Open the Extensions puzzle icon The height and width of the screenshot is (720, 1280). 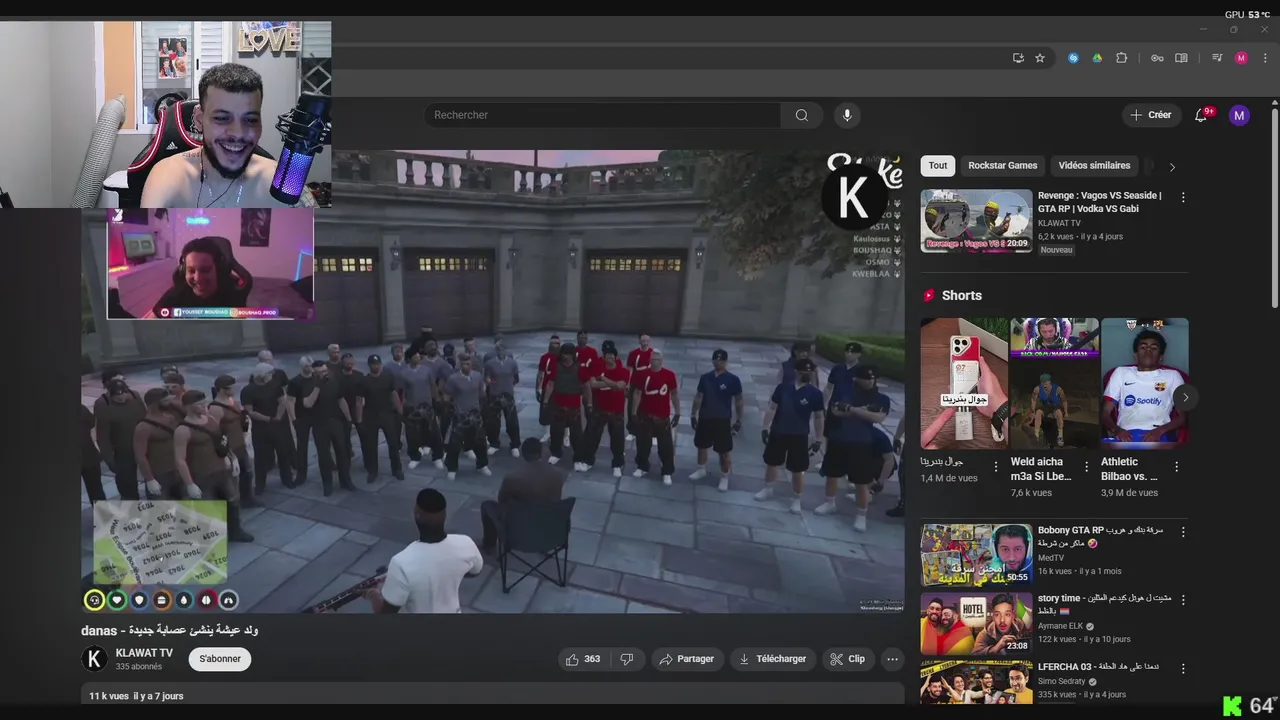click(x=1121, y=58)
